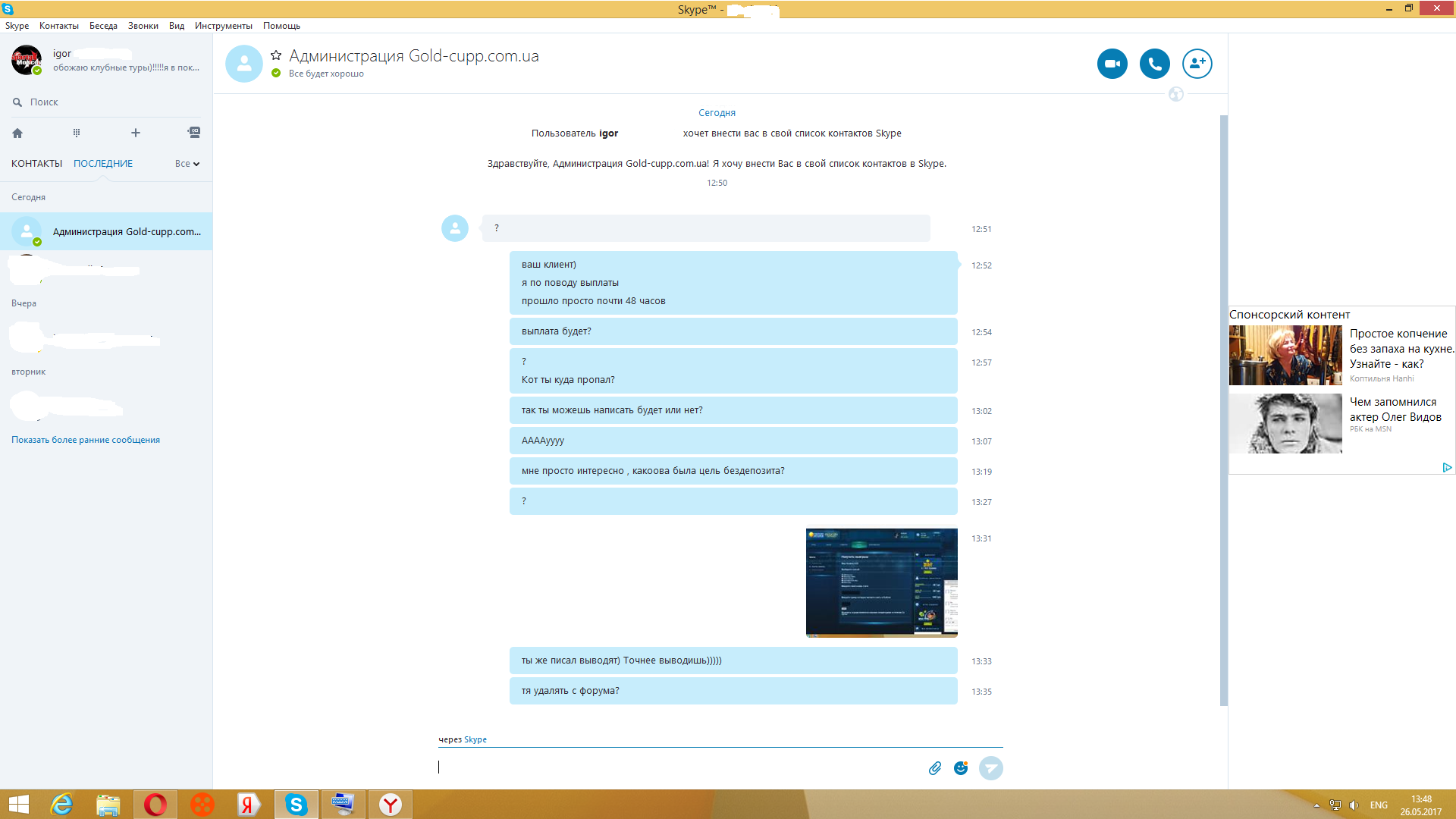Click the send message arrow button
Screen dimensions: 1456x819
tap(990, 768)
